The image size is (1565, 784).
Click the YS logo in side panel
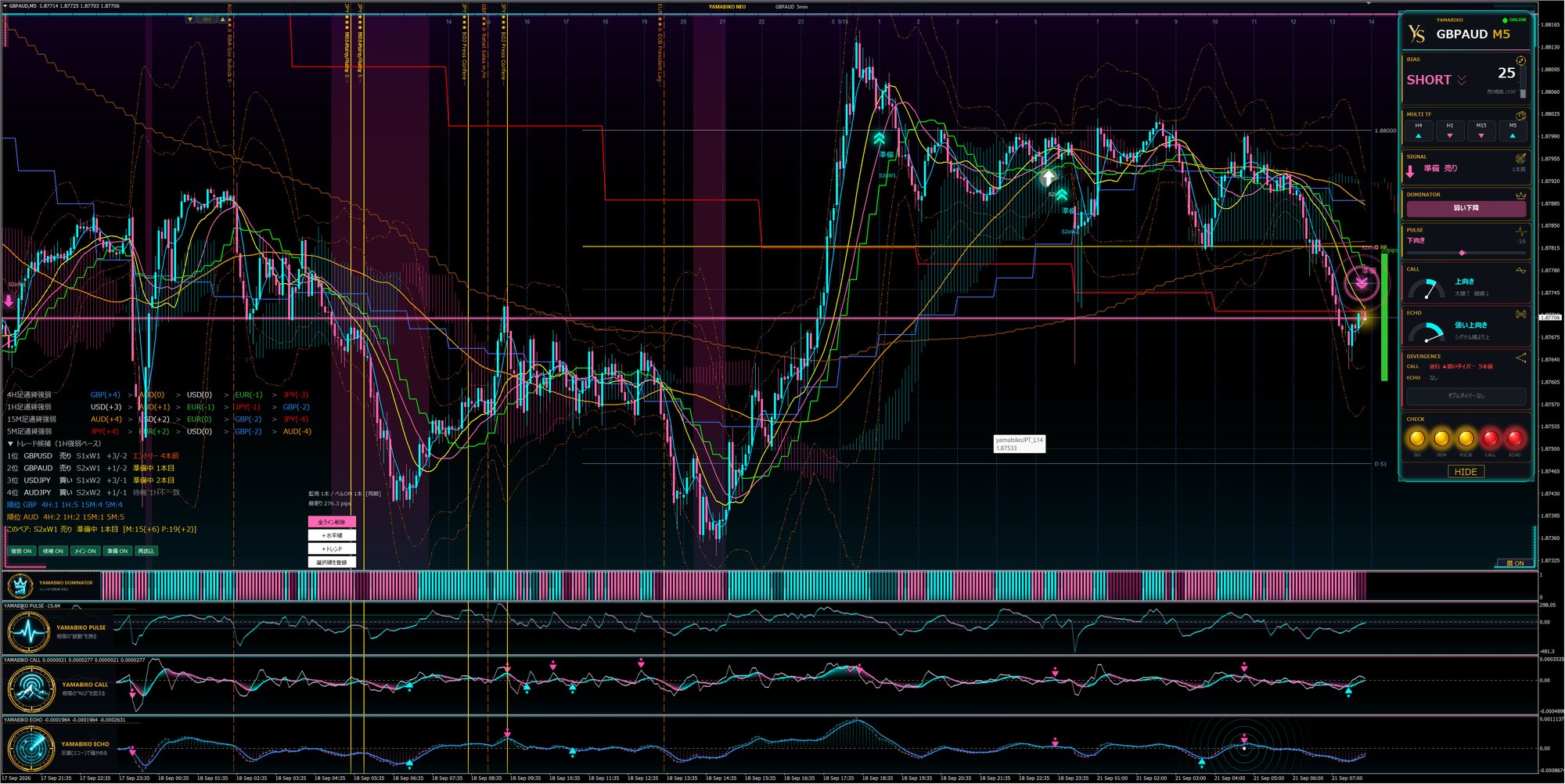click(x=1416, y=34)
